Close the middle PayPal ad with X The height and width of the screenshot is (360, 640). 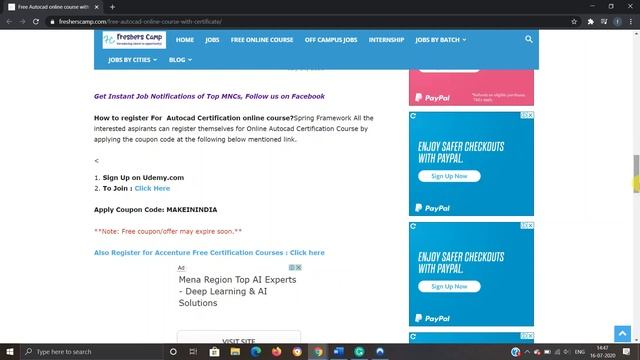pyautogui.click(x=530, y=116)
